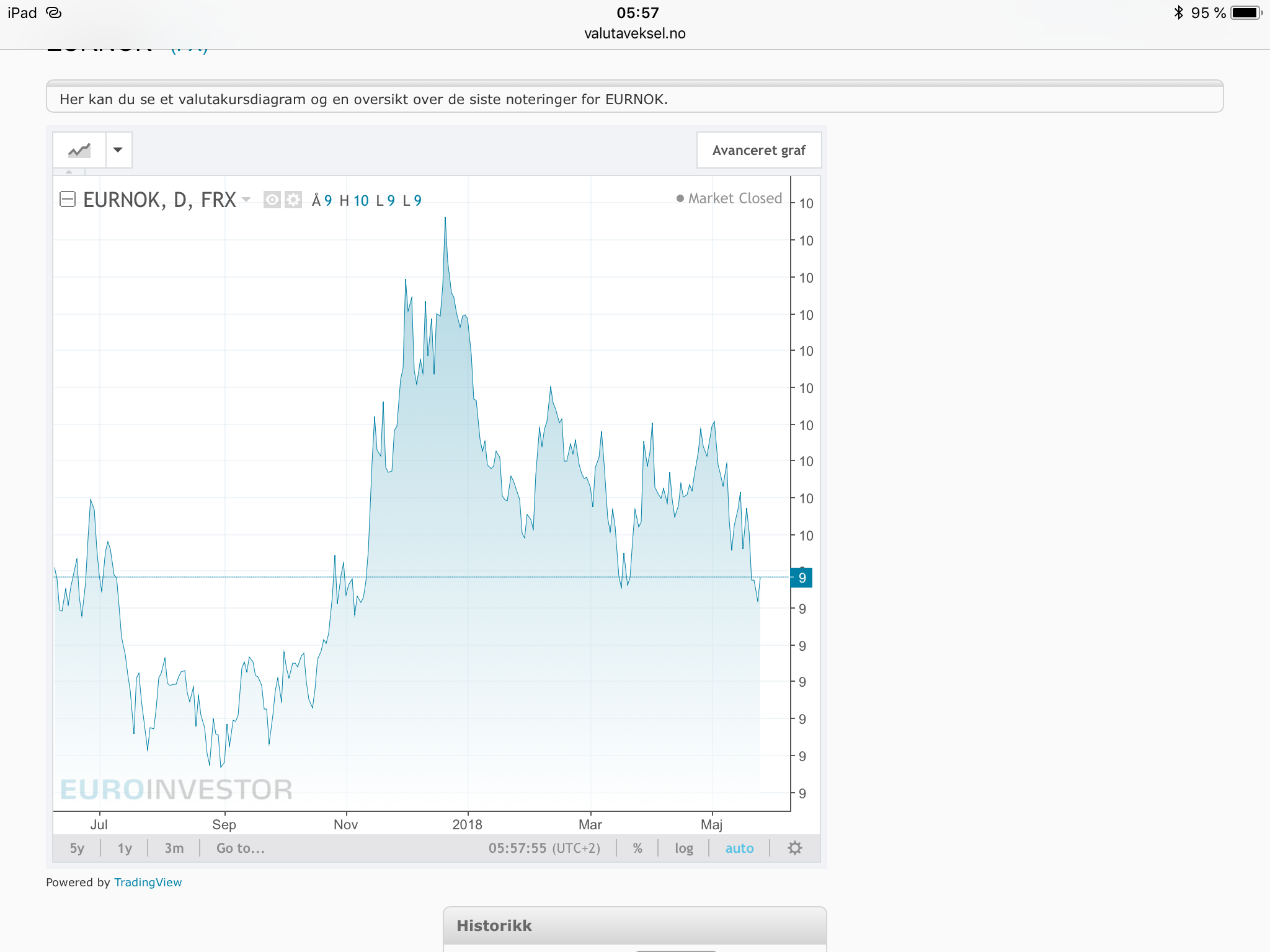1270x952 pixels.
Task: Click the UTC+2 clock timezone display
Action: [544, 848]
